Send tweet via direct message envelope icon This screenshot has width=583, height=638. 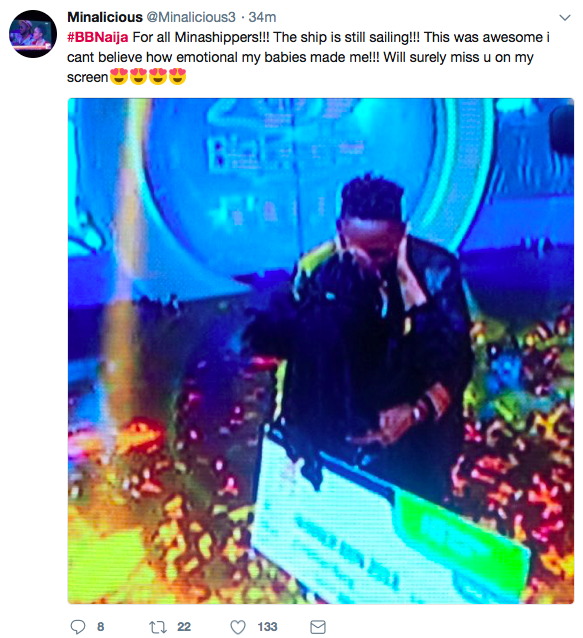click(318, 627)
